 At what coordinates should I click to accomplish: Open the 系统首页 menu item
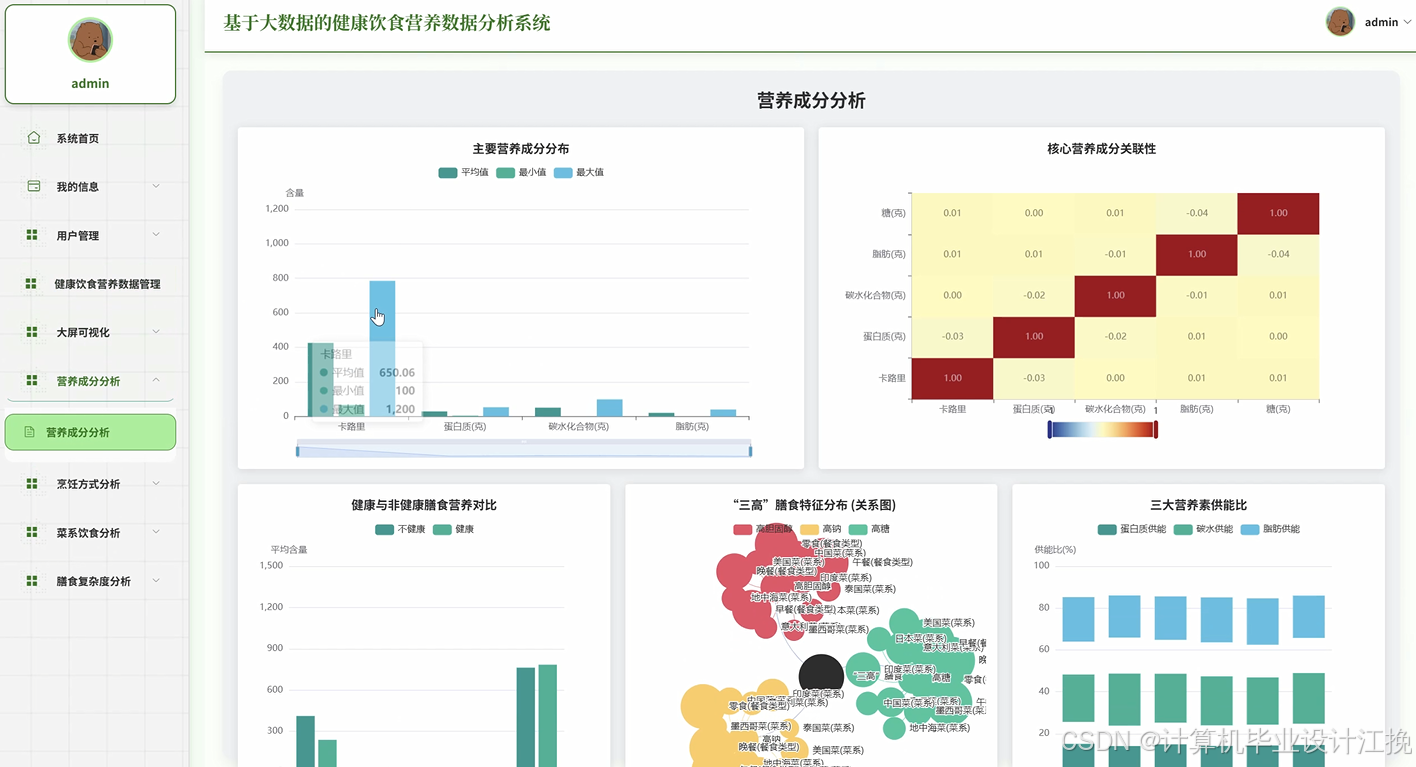tap(90, 138)
